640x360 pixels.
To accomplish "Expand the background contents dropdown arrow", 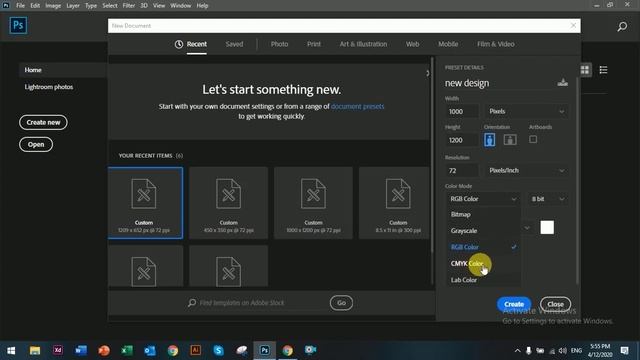I will pyautogui.click(x=527, y=228).
